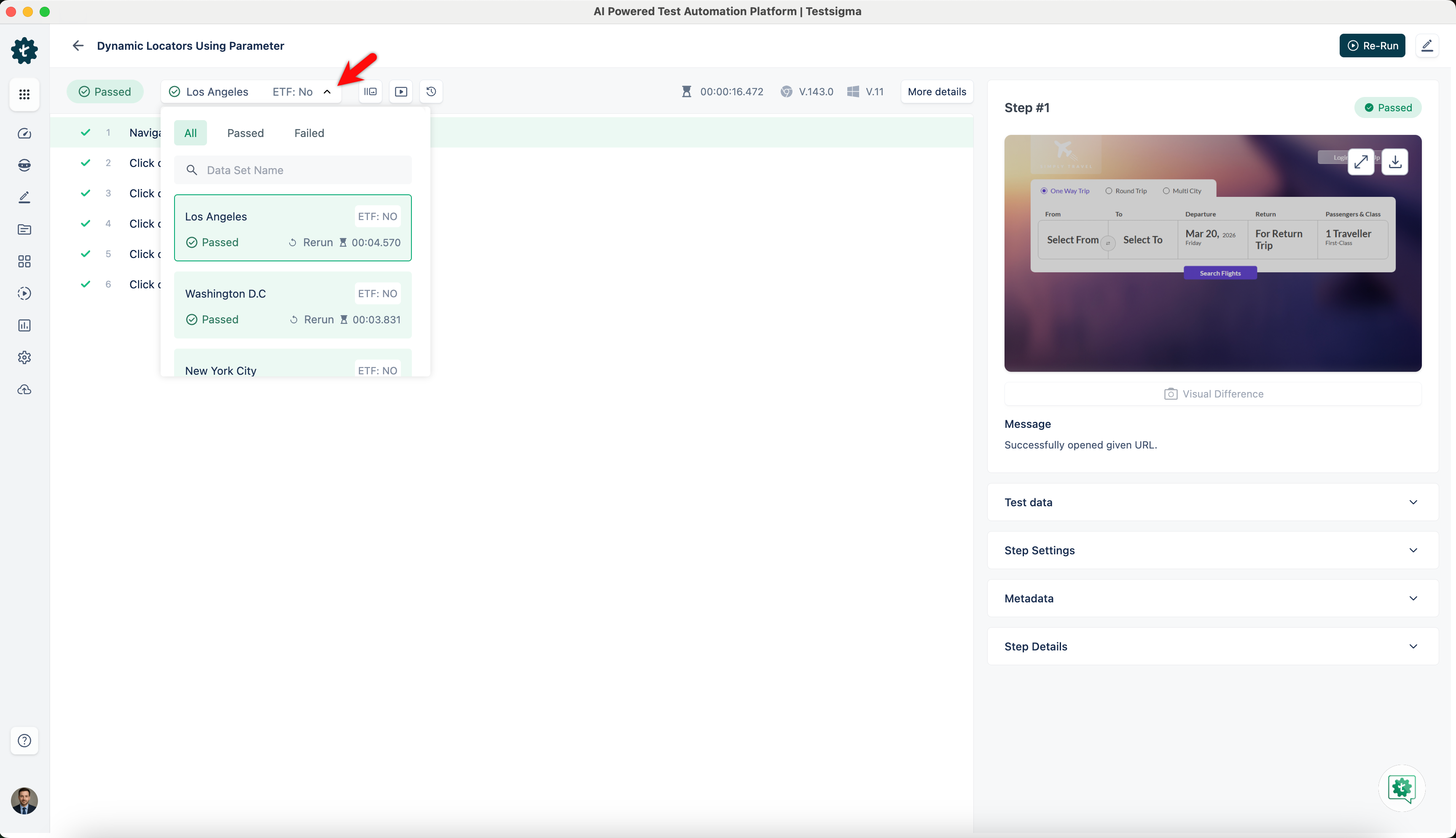Click the "ETF: NO" tag on Washington D.C

click(x=378, y=293)
